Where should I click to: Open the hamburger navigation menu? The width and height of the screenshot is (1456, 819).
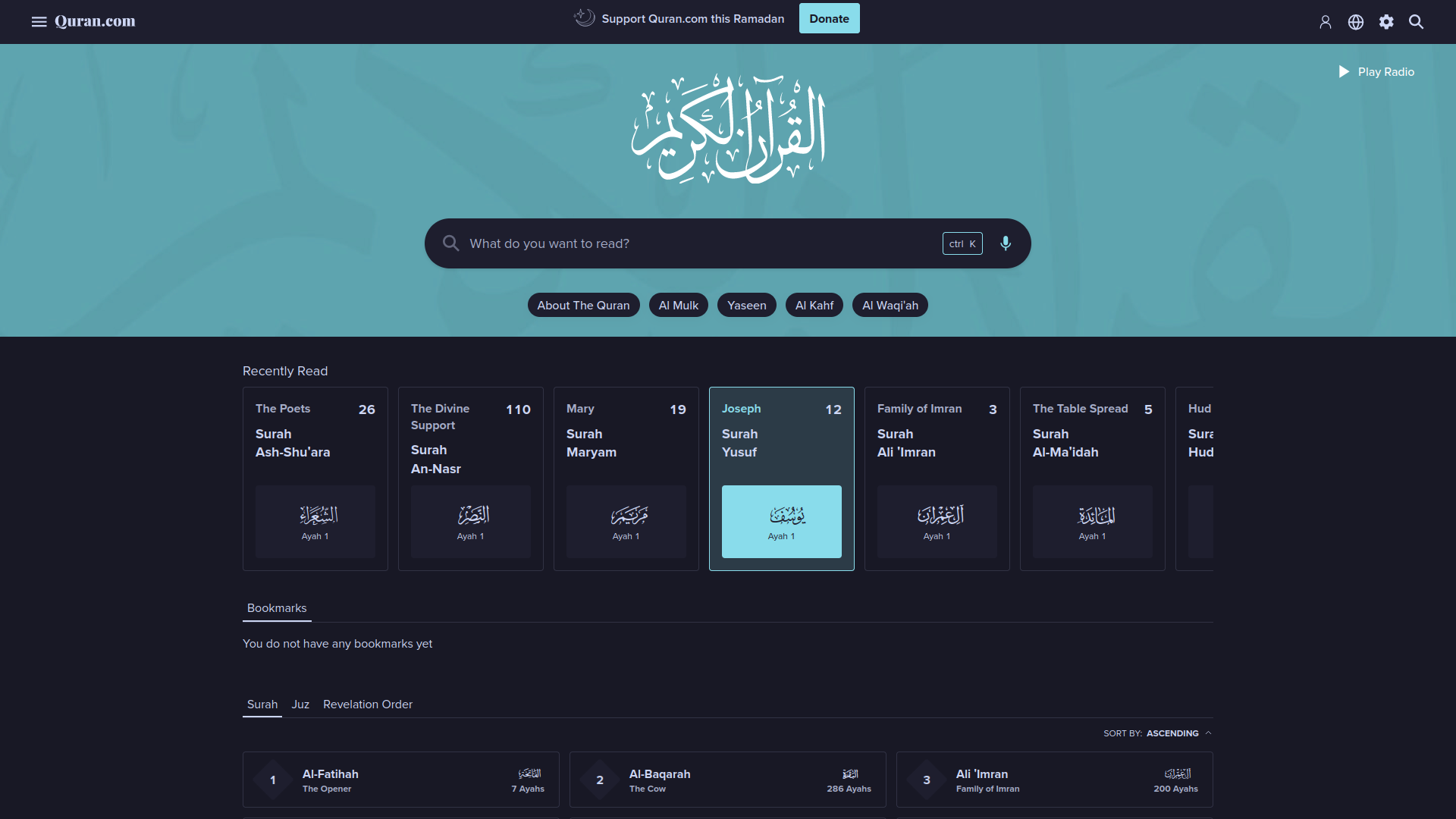click(x=39, y=21)
